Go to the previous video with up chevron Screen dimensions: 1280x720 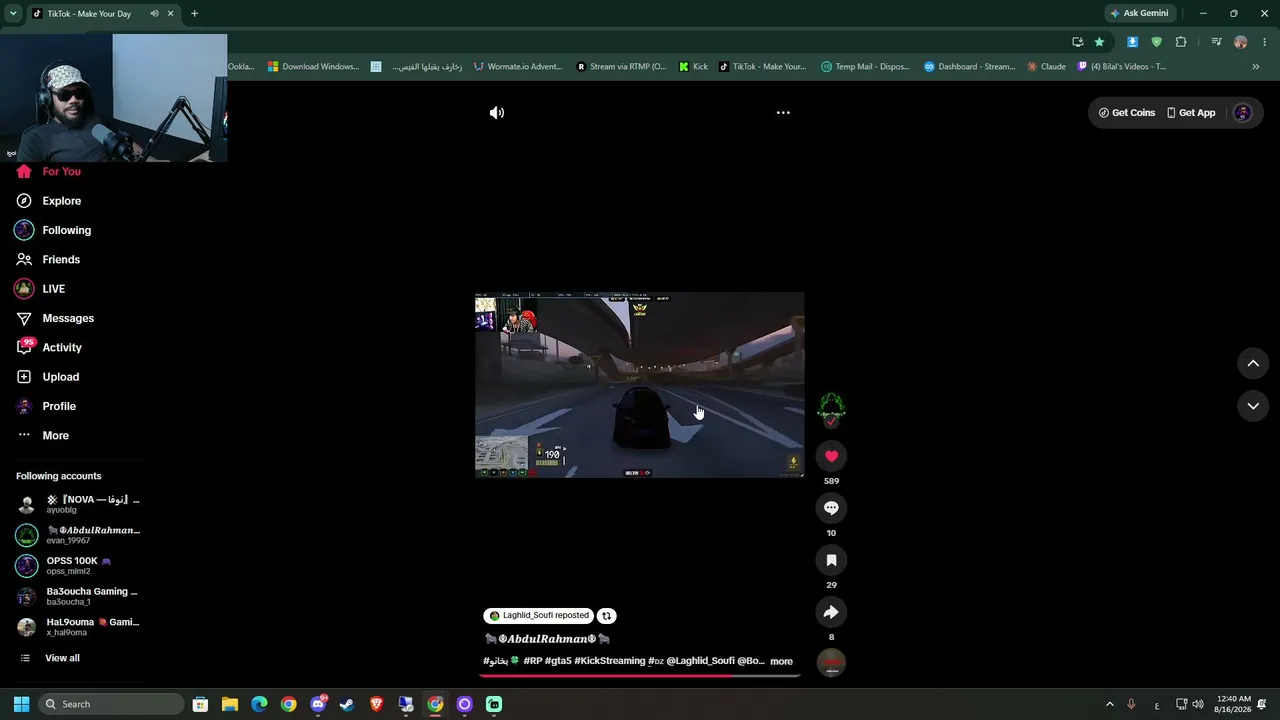[1253, 363]
